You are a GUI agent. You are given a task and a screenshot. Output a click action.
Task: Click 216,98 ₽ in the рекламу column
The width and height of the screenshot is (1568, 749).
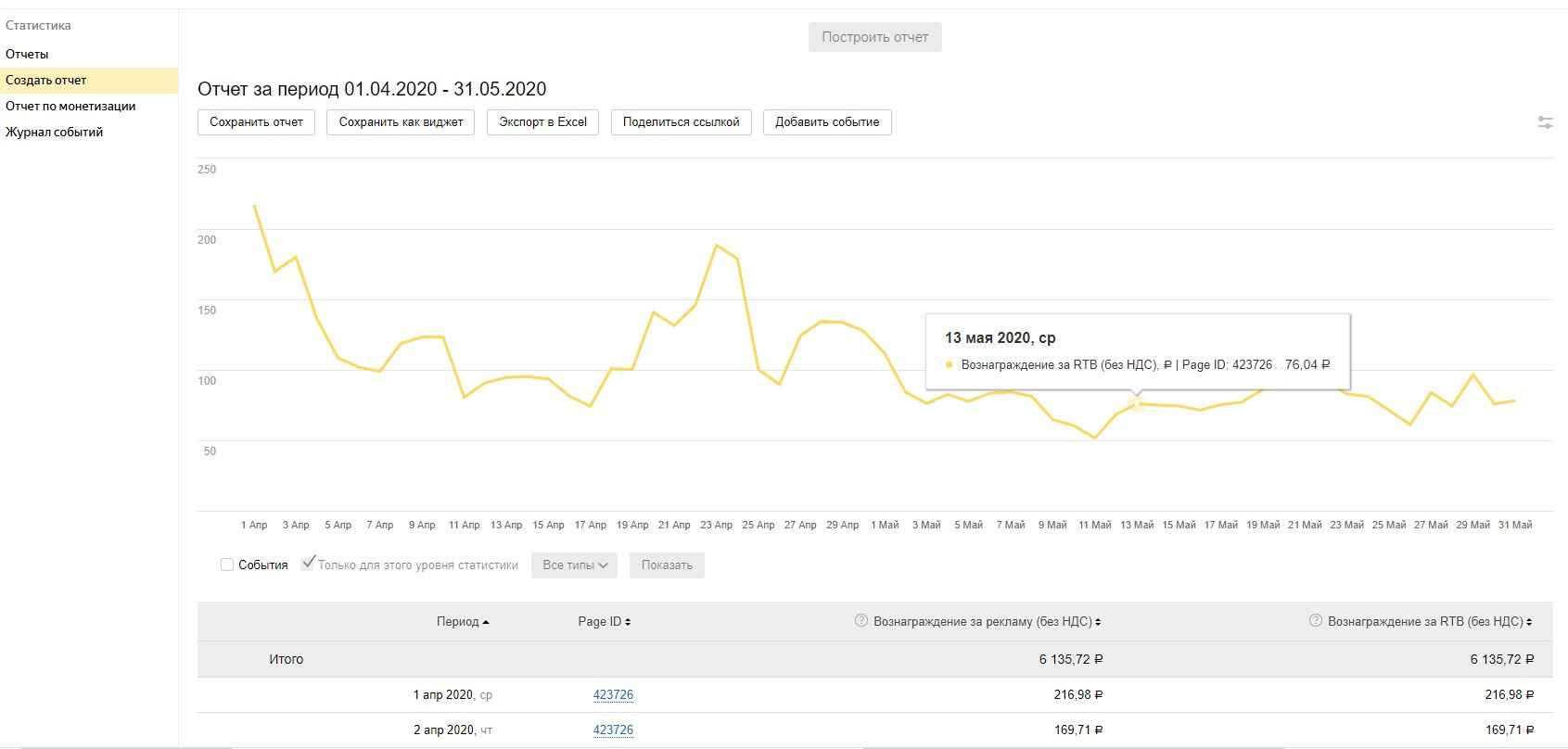[x=1078, y=694]
